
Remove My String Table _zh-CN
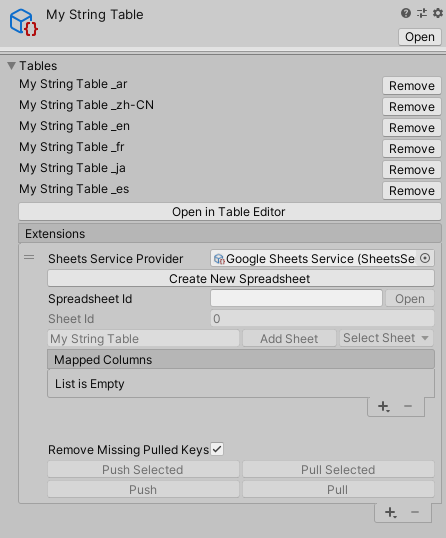412,106
